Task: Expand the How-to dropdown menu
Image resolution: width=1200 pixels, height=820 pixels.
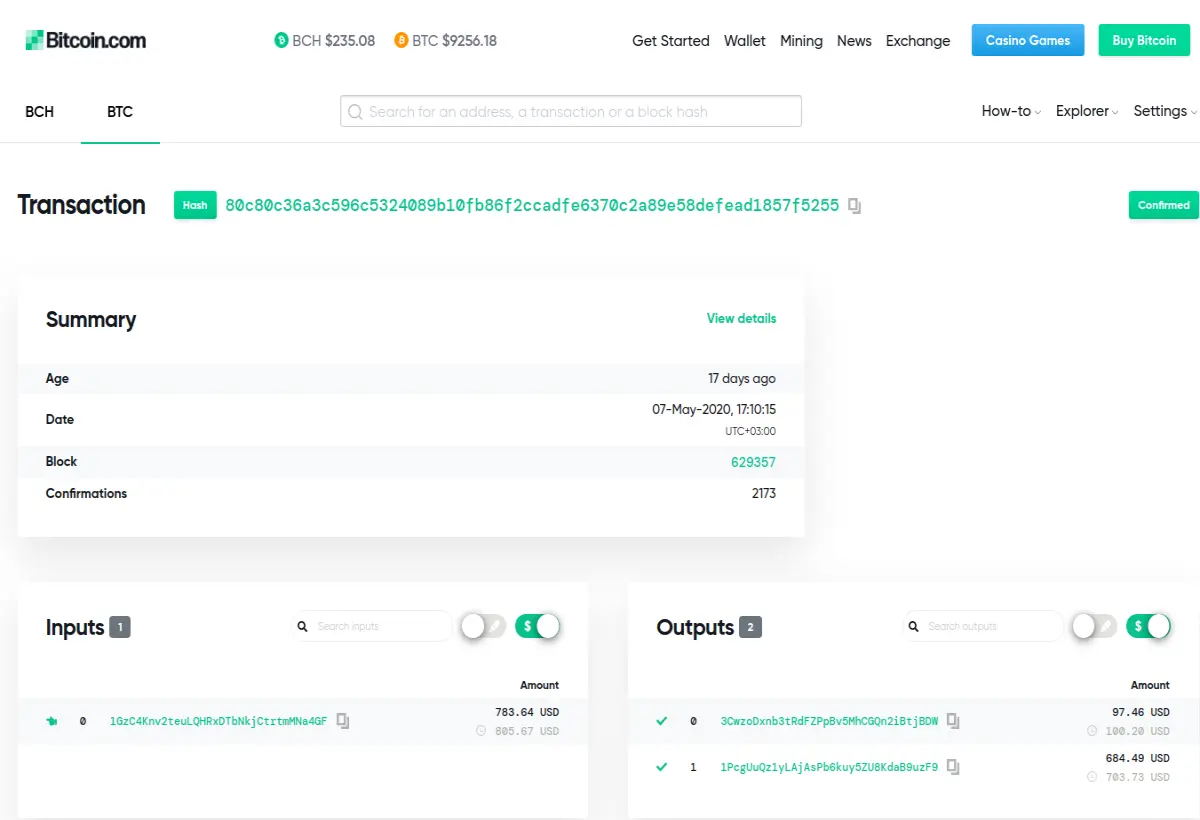Action: 1011,111
